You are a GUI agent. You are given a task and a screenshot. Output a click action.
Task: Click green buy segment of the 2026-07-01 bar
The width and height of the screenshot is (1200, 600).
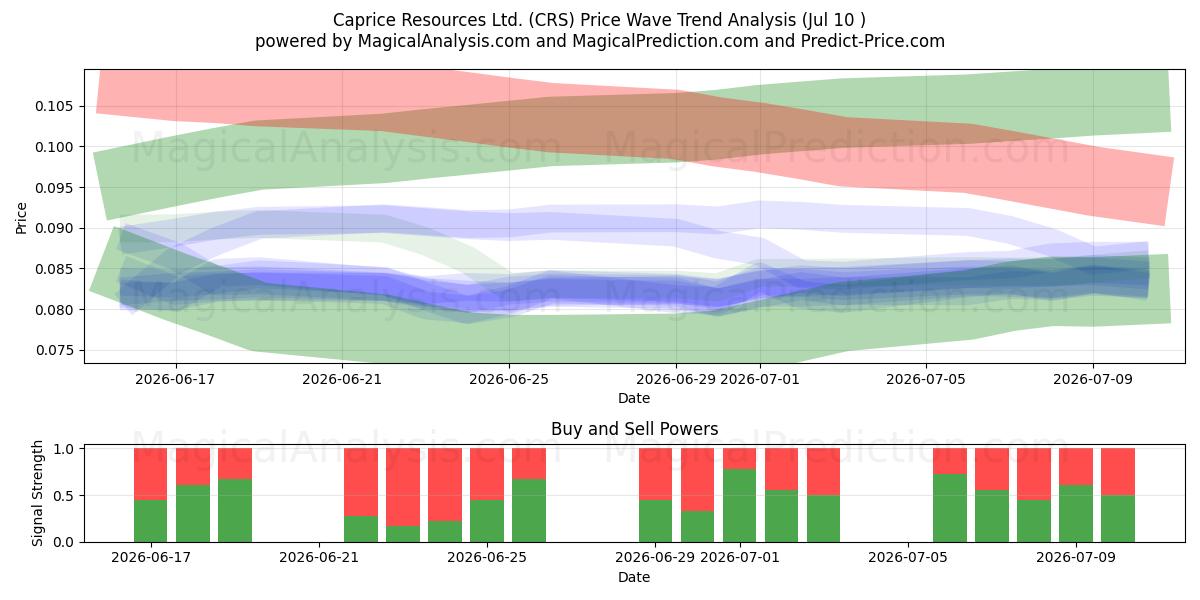(739, 505)
